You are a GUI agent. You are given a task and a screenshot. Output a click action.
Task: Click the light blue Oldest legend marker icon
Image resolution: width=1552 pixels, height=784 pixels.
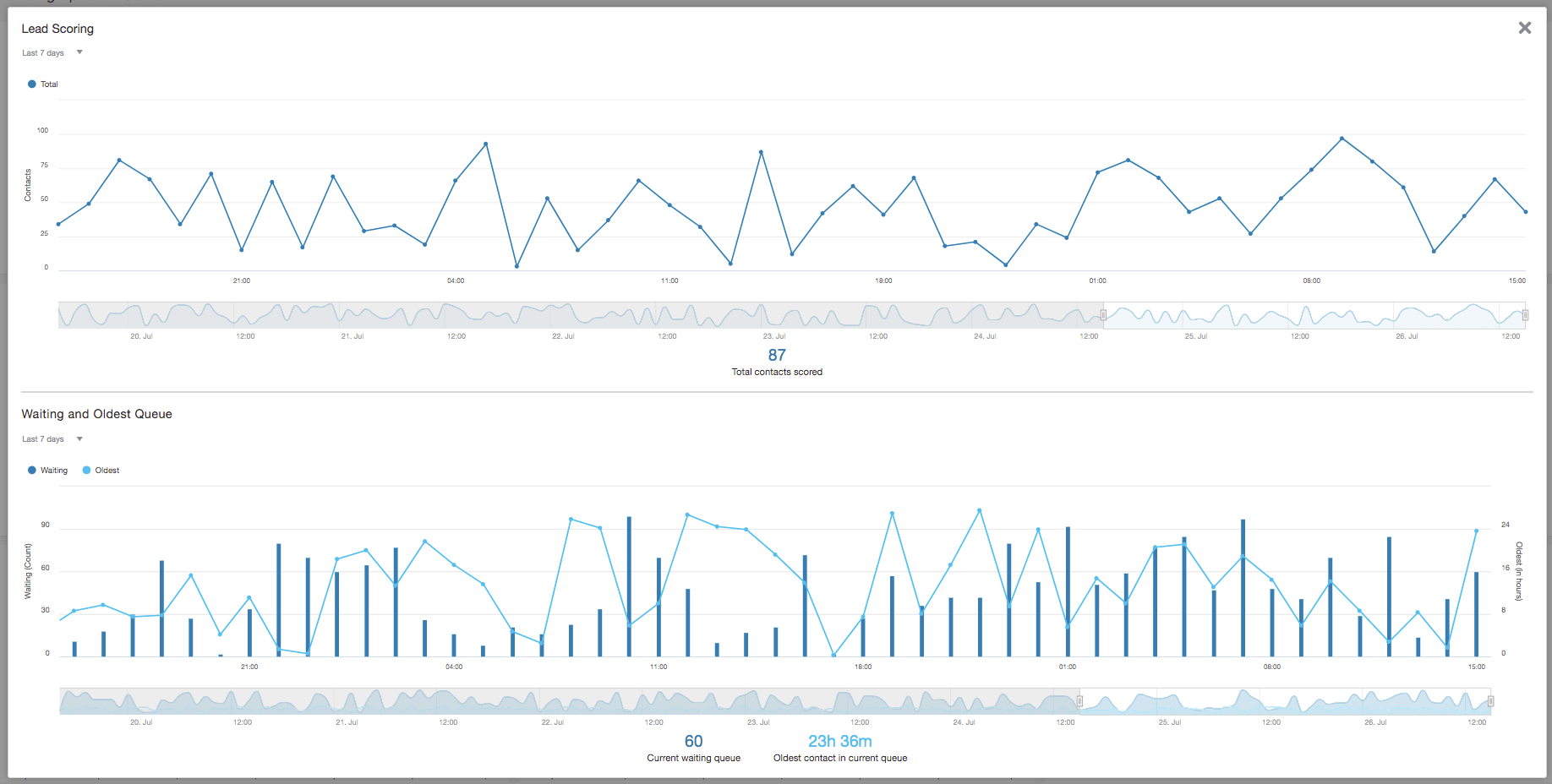[x=85, y=470]
